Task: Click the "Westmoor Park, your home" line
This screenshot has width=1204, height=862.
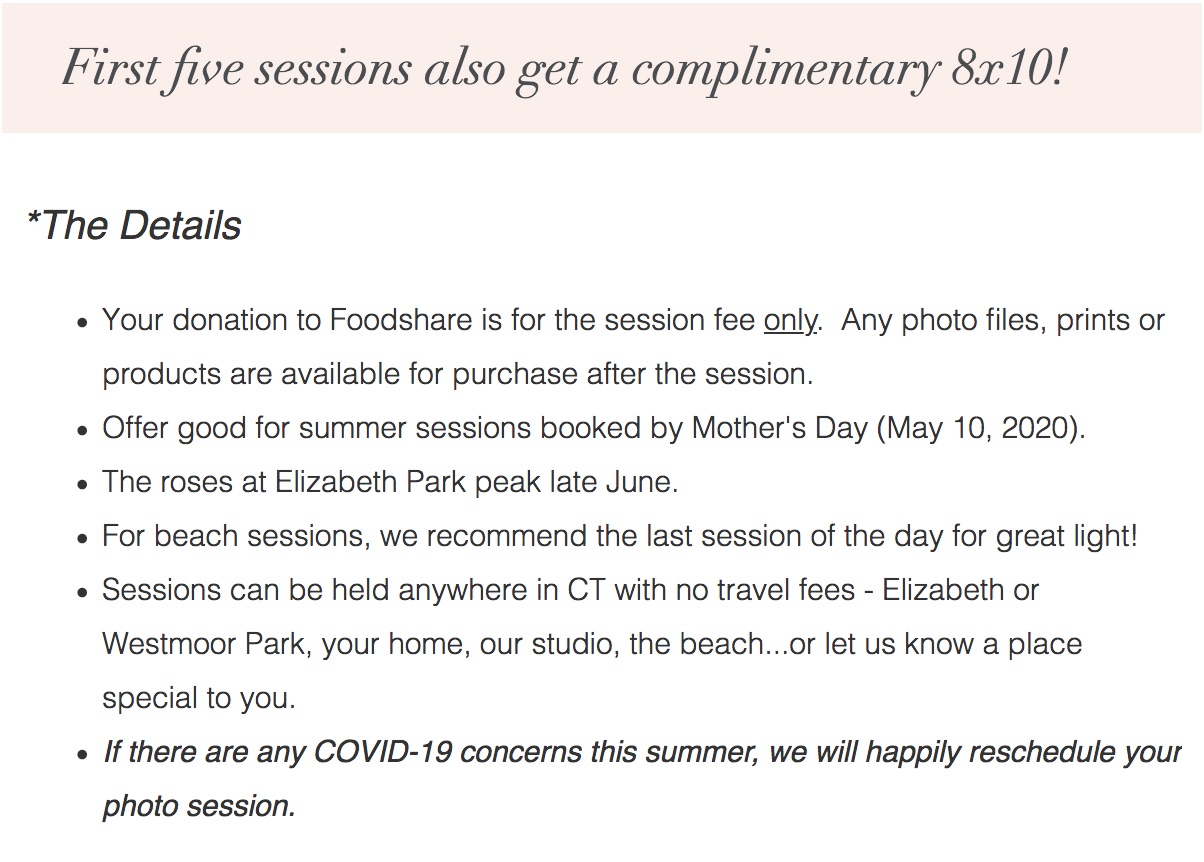Action: (x=592, y=645)
